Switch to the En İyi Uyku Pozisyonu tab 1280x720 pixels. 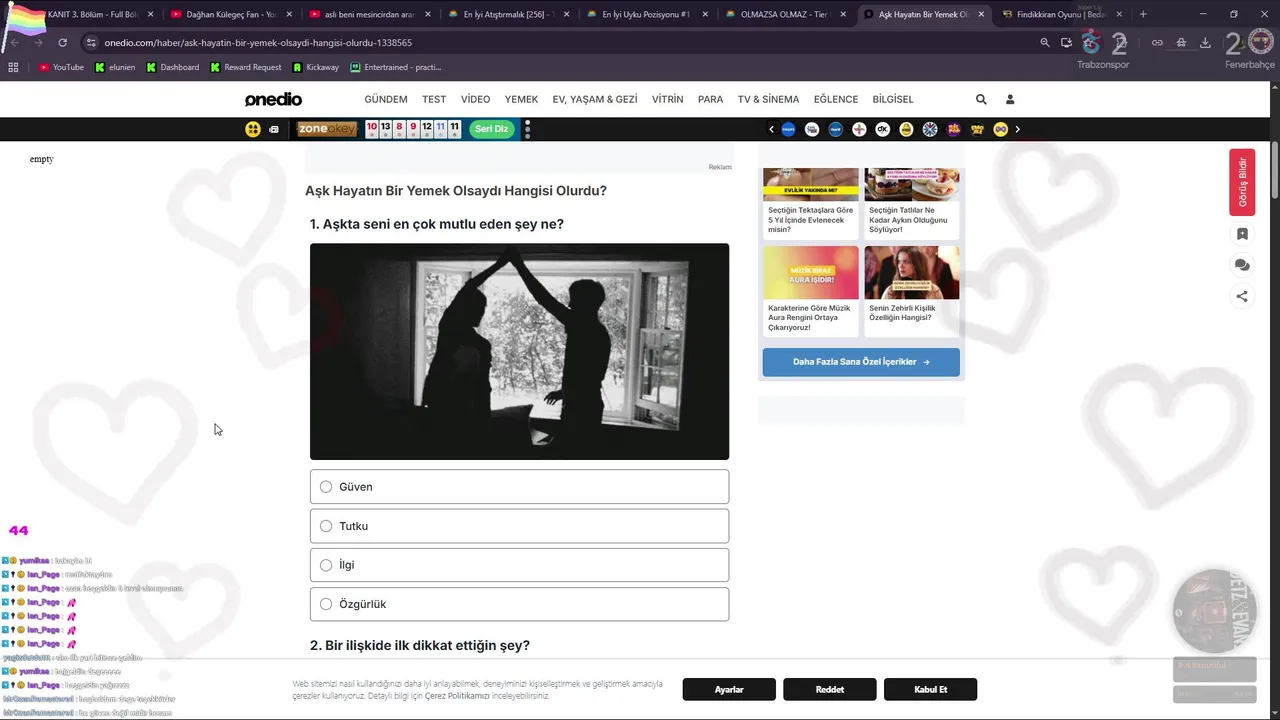(x=645, y=14)
